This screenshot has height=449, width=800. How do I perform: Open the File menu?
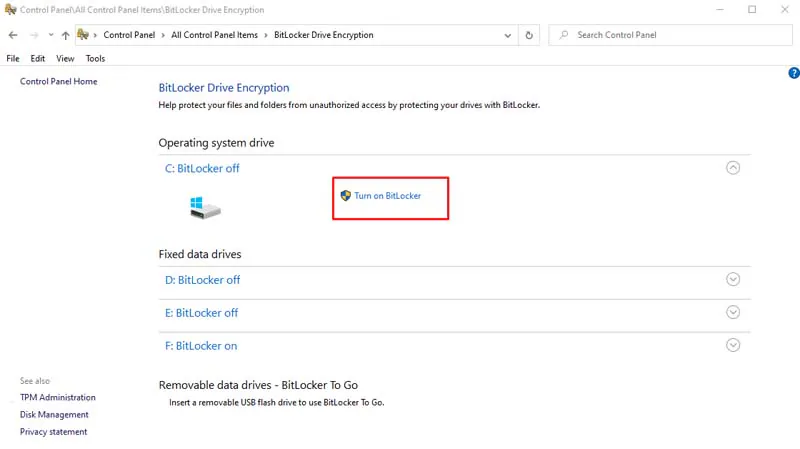13,59
